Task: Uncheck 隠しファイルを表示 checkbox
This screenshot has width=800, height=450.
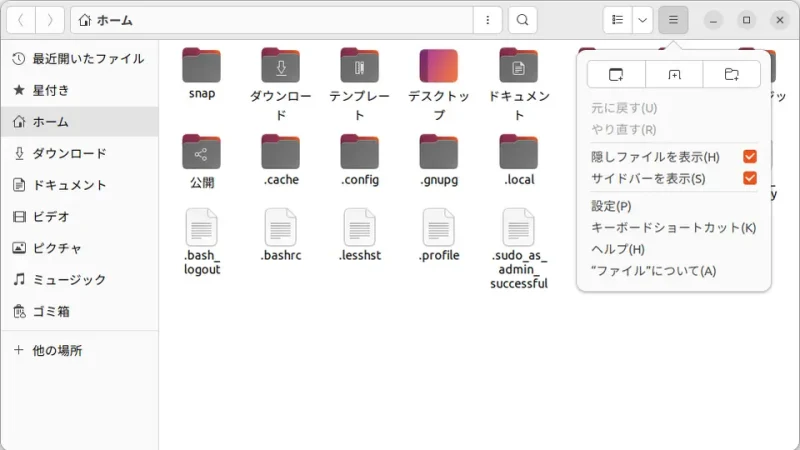Action: pos(749,157)
